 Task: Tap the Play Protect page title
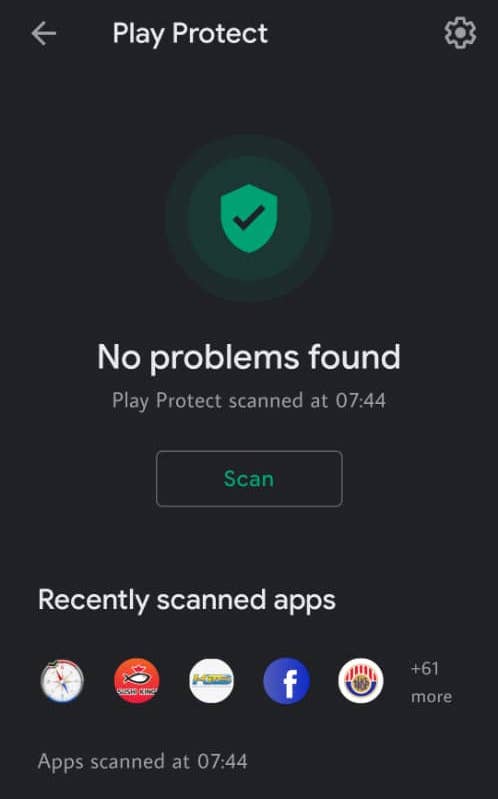pyautogui.click(x=190, y=34)
